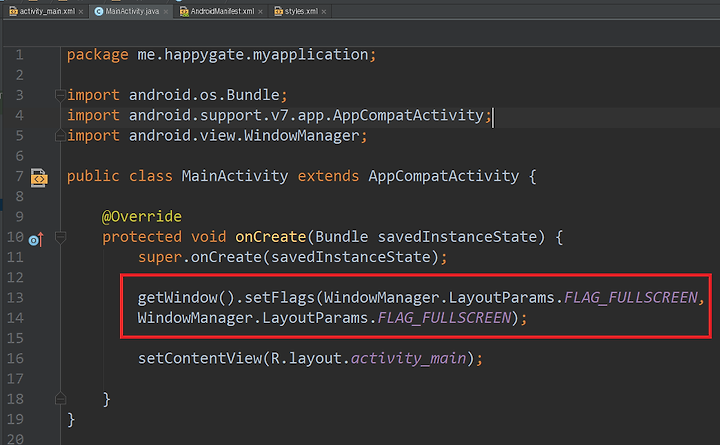Close the styles.xml tab
Screen dimensions: 720x445
click(x=324, y=11)
